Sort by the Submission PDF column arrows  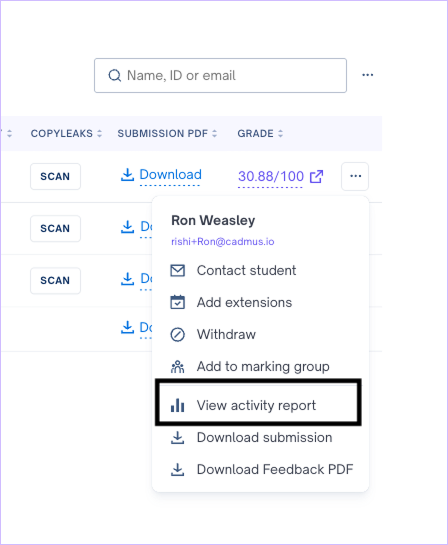pyautogui.click(x=214, y=133)
